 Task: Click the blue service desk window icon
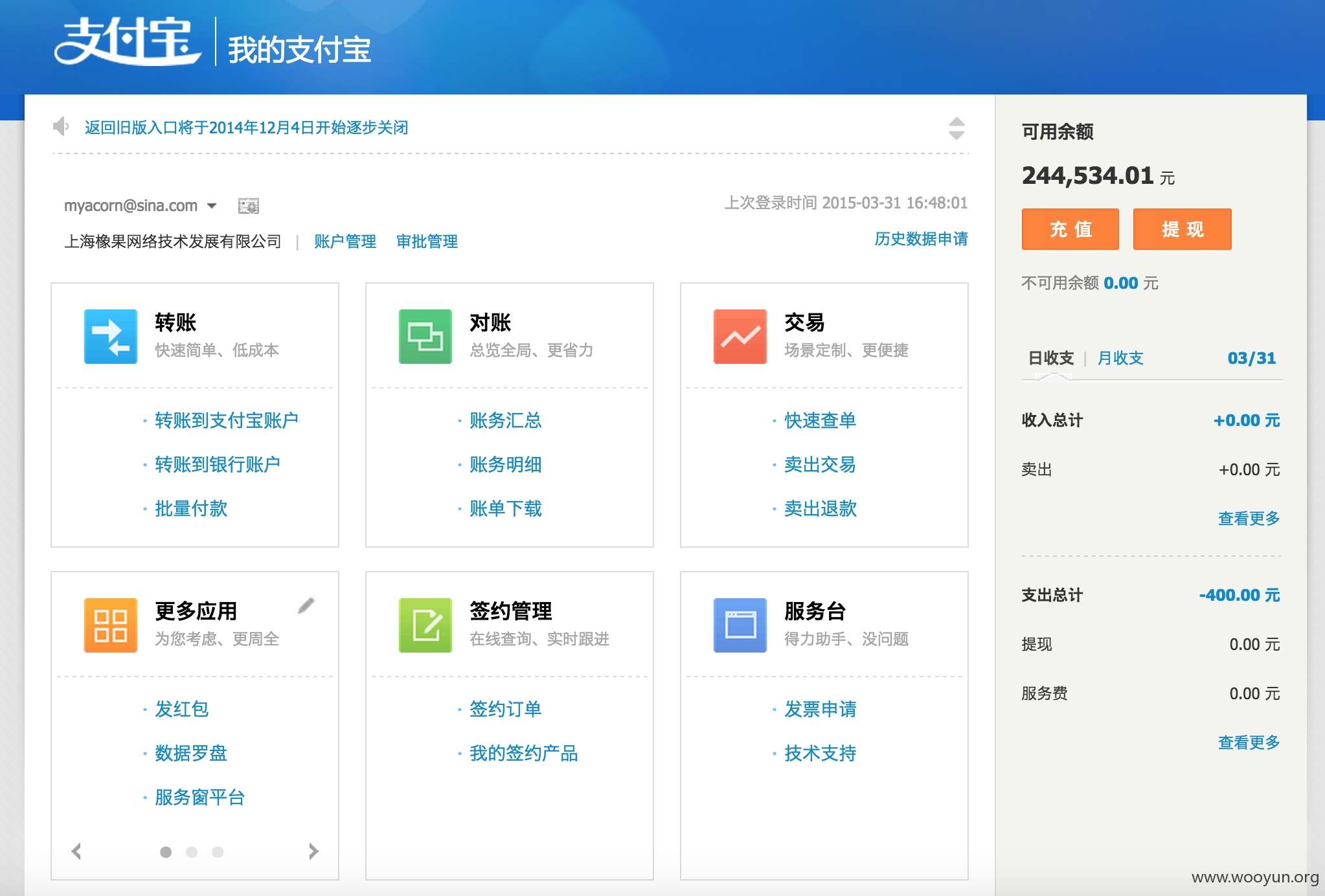(x=740, y=625)
